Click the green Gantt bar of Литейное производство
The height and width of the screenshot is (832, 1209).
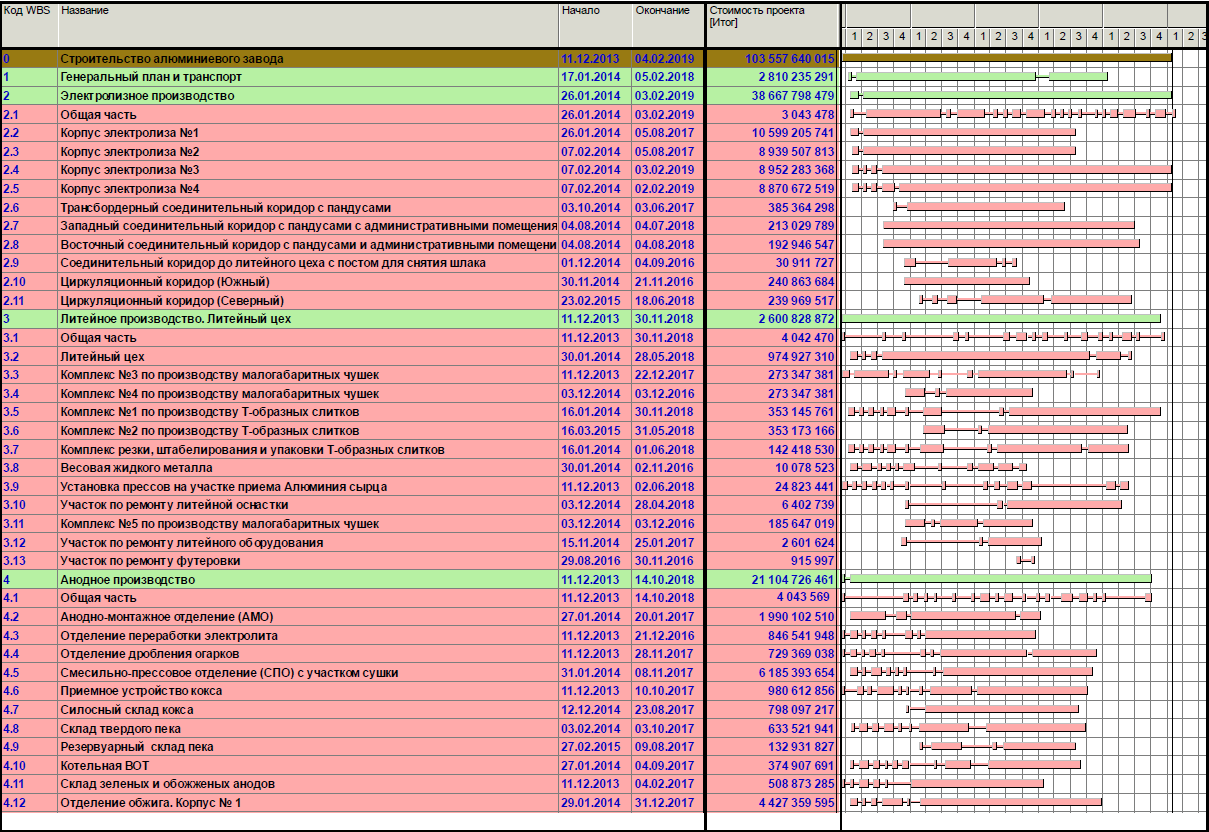pos(1001,319)
